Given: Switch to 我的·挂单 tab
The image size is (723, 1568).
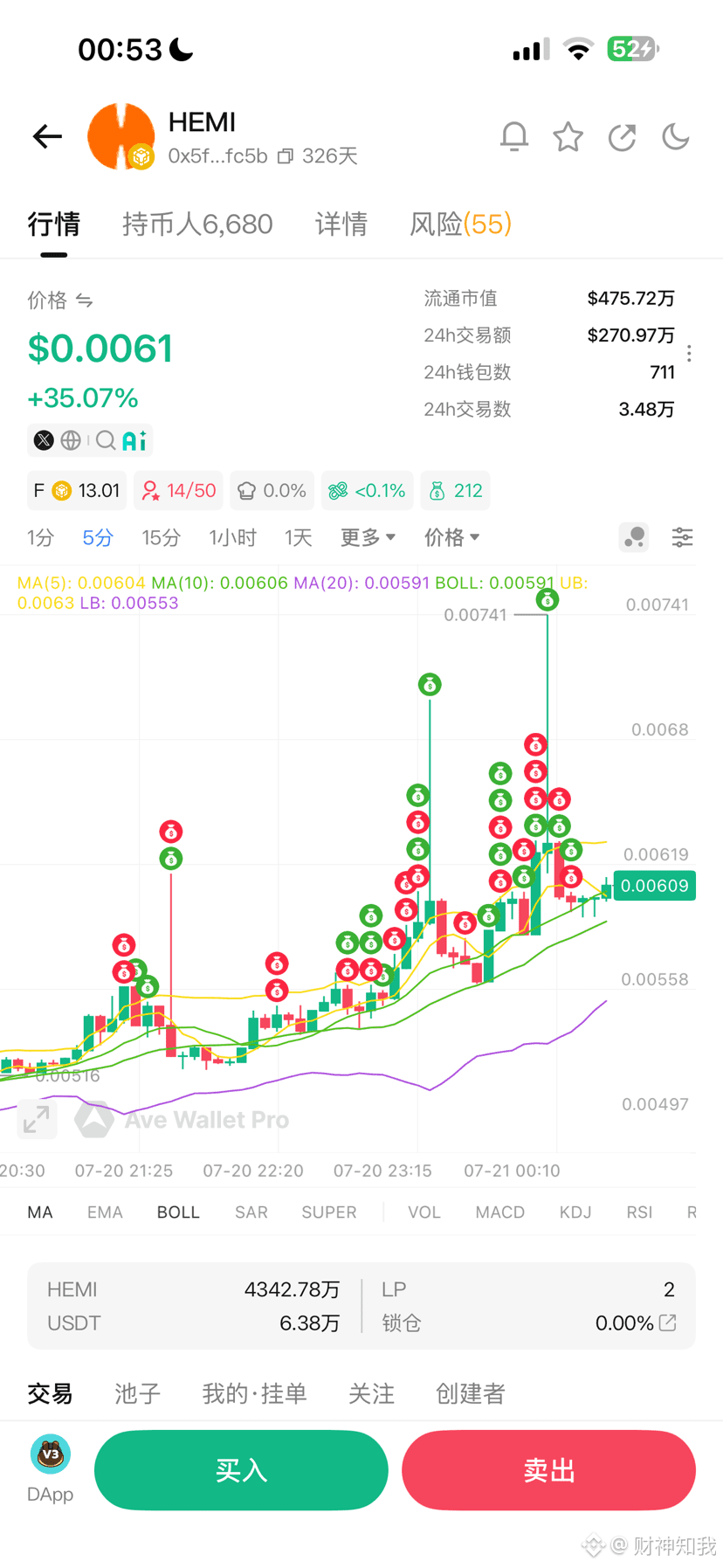Looking at the screenshot, I should (254, 1393).
